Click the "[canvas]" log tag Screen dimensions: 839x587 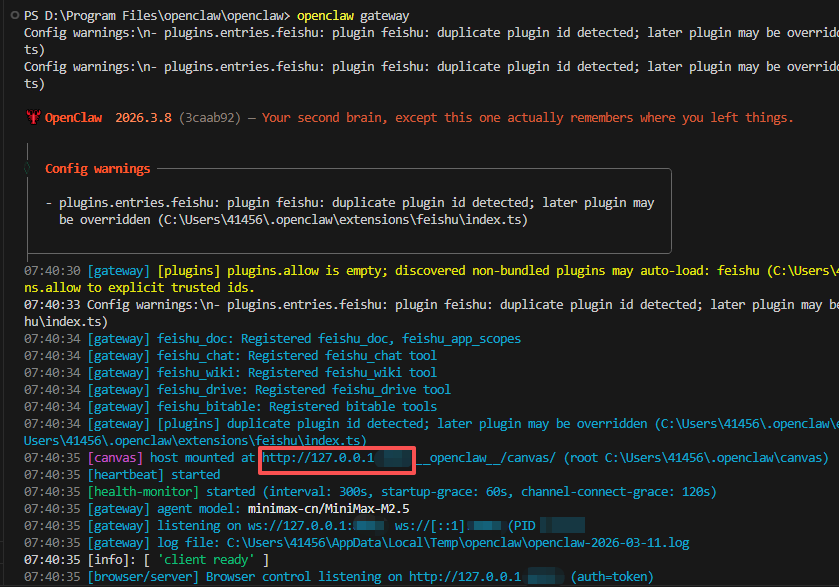click(x=115, y=458)
